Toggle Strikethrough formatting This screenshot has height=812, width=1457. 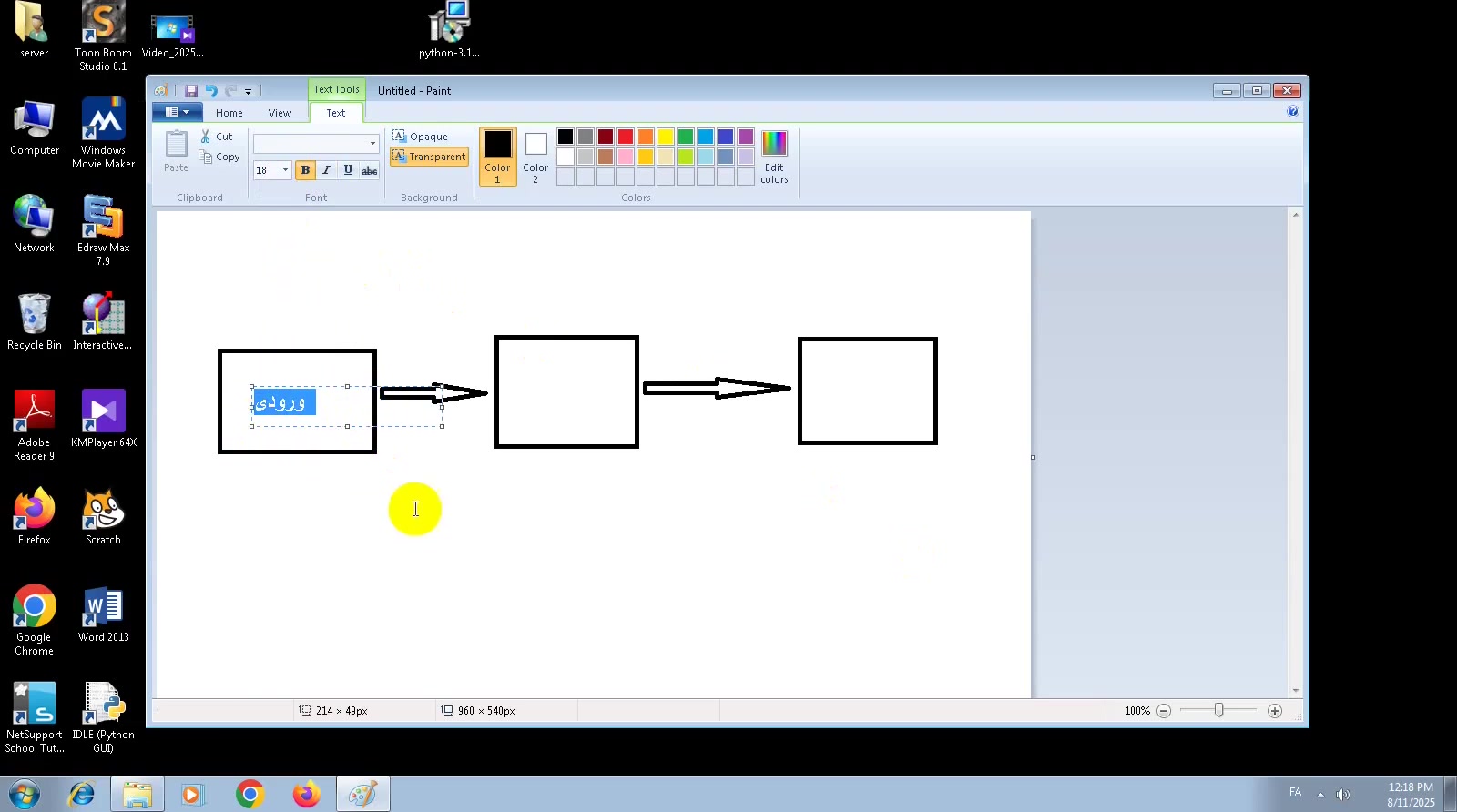click(369, 170)
